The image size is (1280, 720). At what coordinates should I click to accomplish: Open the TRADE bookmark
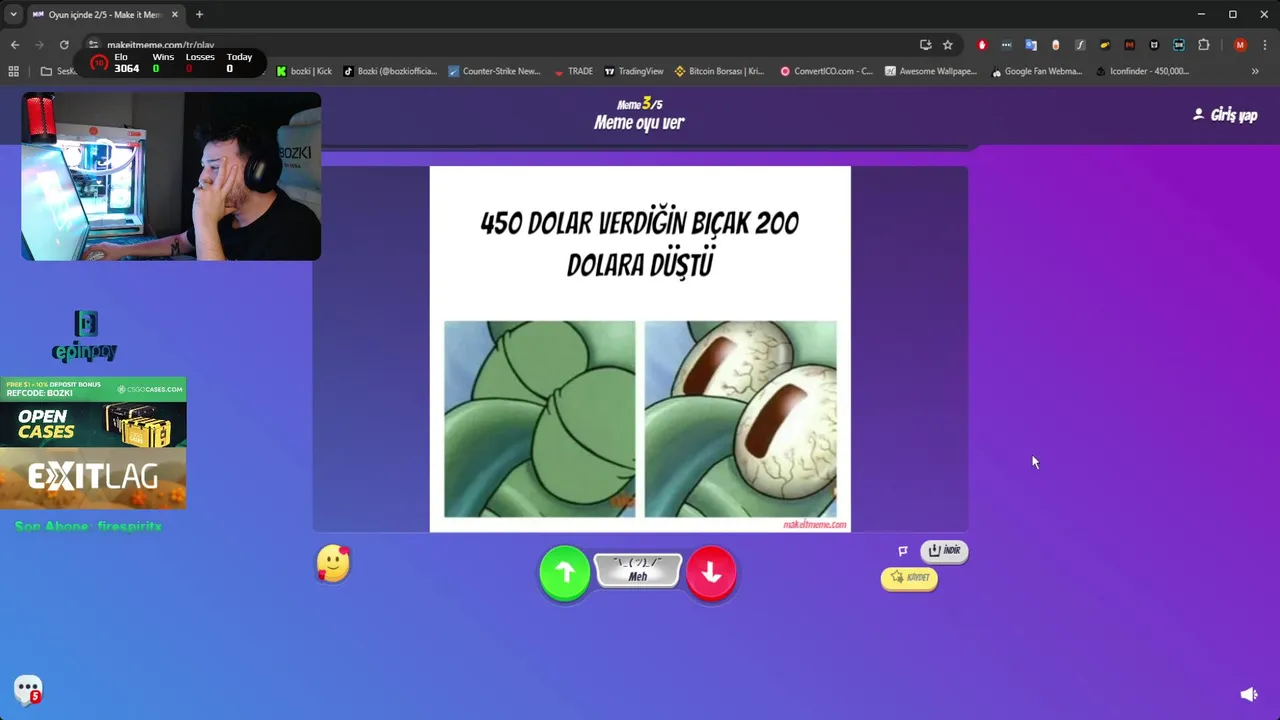click(x=572, y=71)
